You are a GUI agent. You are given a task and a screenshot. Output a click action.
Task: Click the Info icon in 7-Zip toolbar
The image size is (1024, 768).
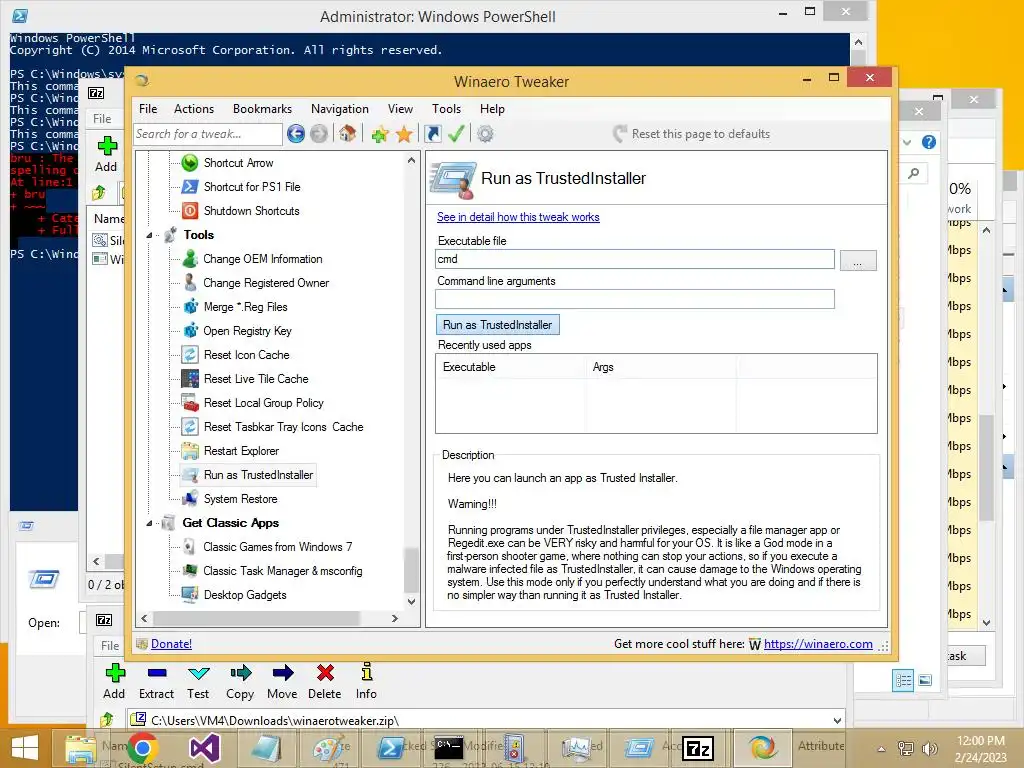point(366,671)
